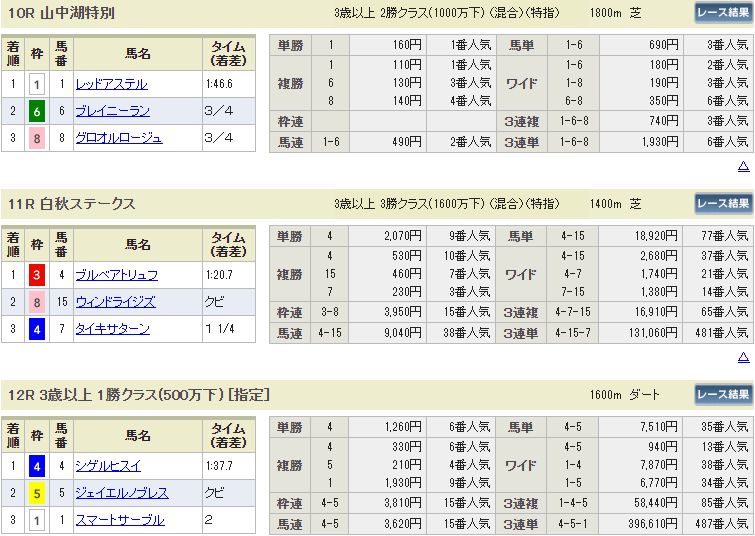Open horse link シゲルヒスイ
The image size is (755, 536).
pos(108,466)
